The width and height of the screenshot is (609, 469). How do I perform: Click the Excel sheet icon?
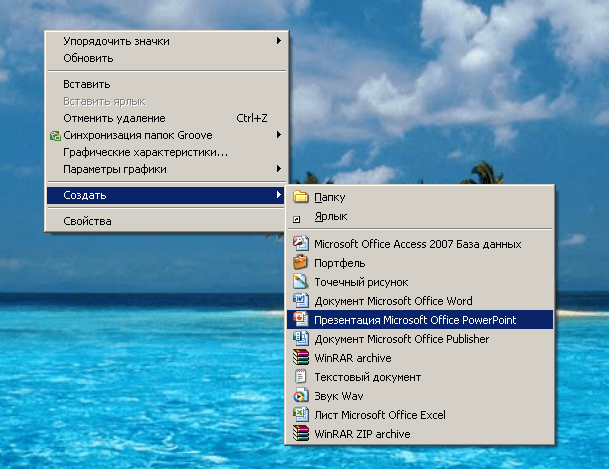[300, 415]
